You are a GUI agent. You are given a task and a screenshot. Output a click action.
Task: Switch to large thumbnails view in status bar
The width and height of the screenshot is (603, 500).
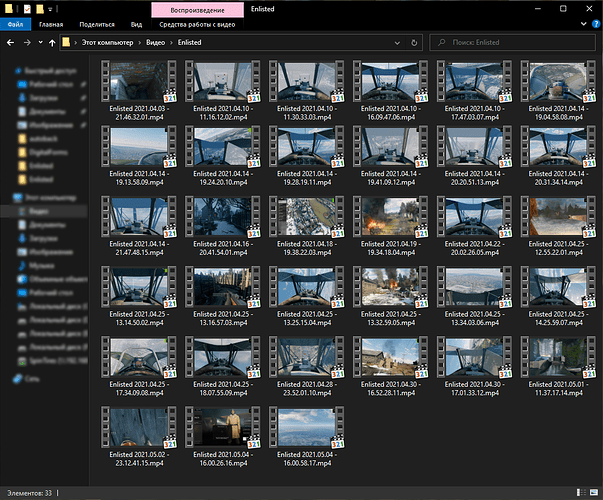[x=594, y=493]
